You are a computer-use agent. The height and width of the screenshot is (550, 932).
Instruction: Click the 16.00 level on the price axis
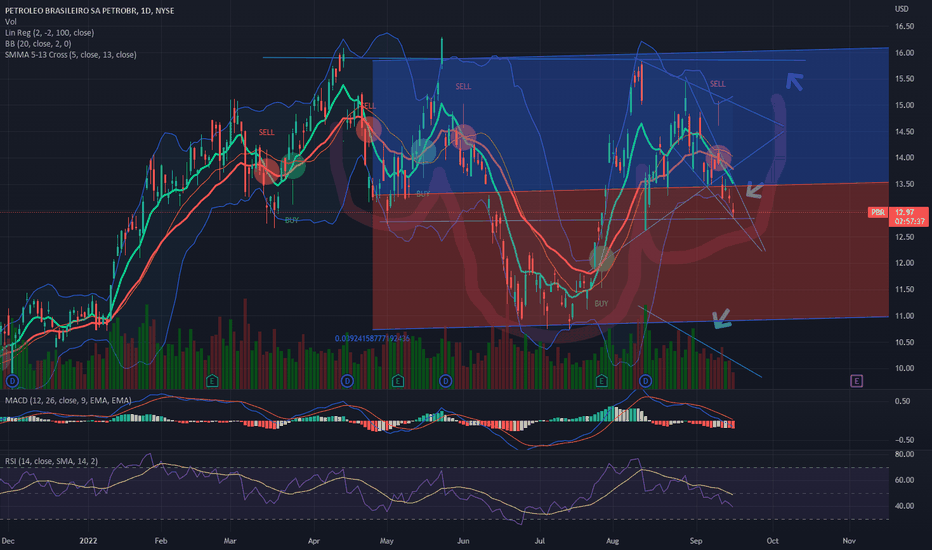[905, 53]
